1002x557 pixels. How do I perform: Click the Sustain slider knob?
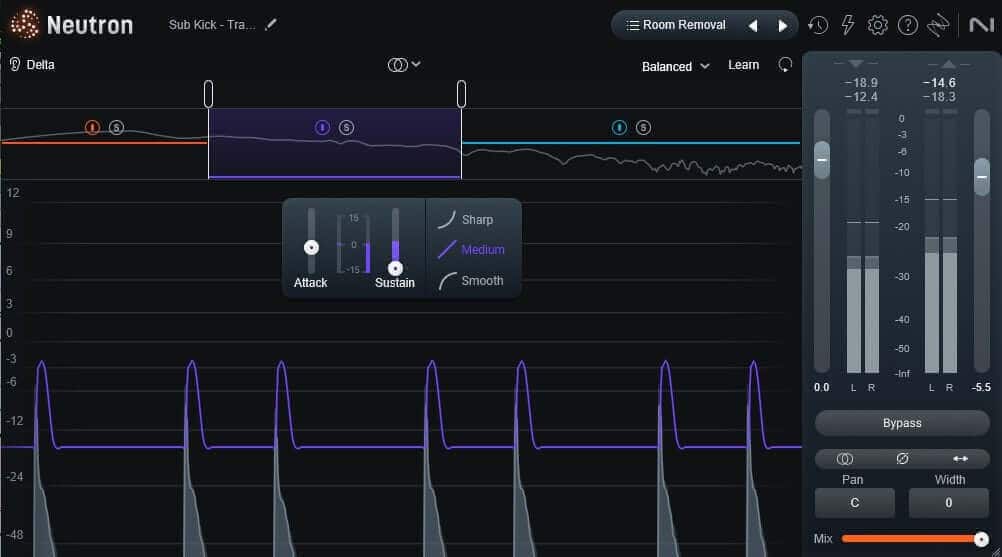point(396,268)
